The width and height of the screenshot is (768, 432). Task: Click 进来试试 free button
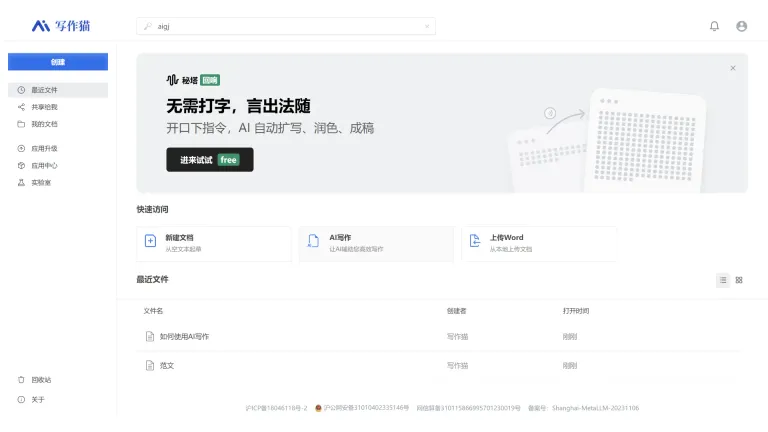point(210,160)
